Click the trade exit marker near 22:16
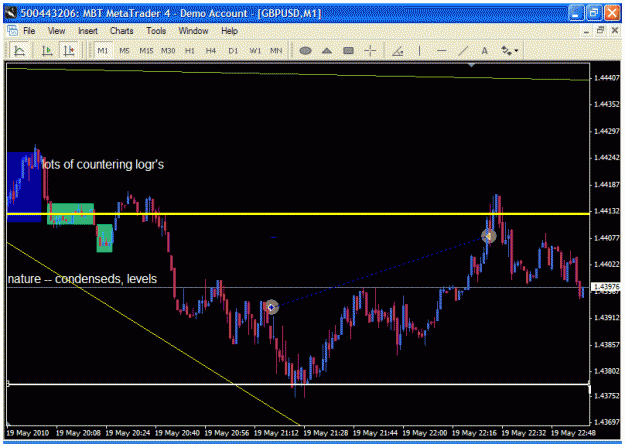This screenshot has width=625, height=444. pyautogui.click(x=489, y=236)
